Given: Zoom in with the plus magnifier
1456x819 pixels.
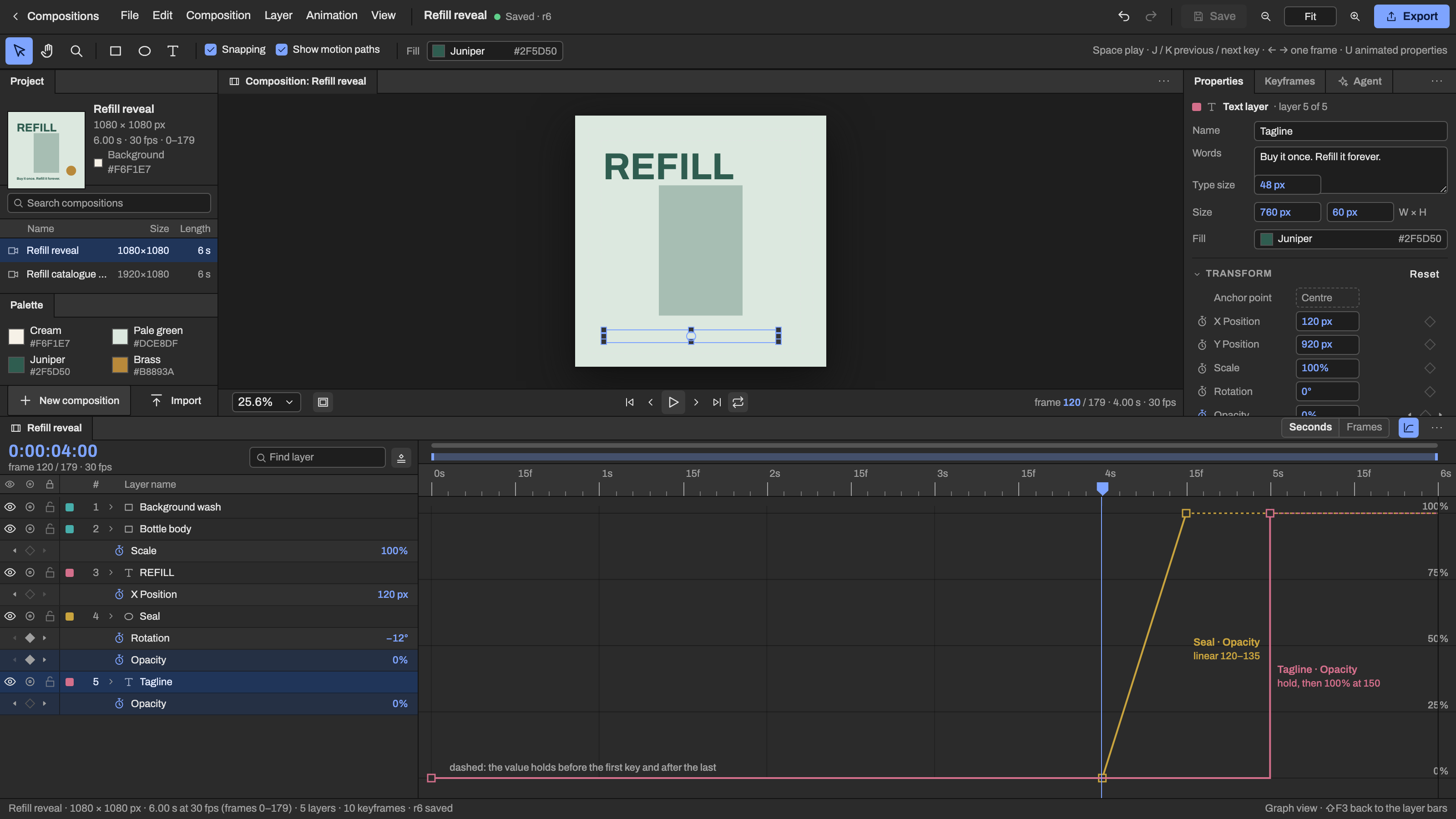Looking at the screenshot, I should point(1355,16).
